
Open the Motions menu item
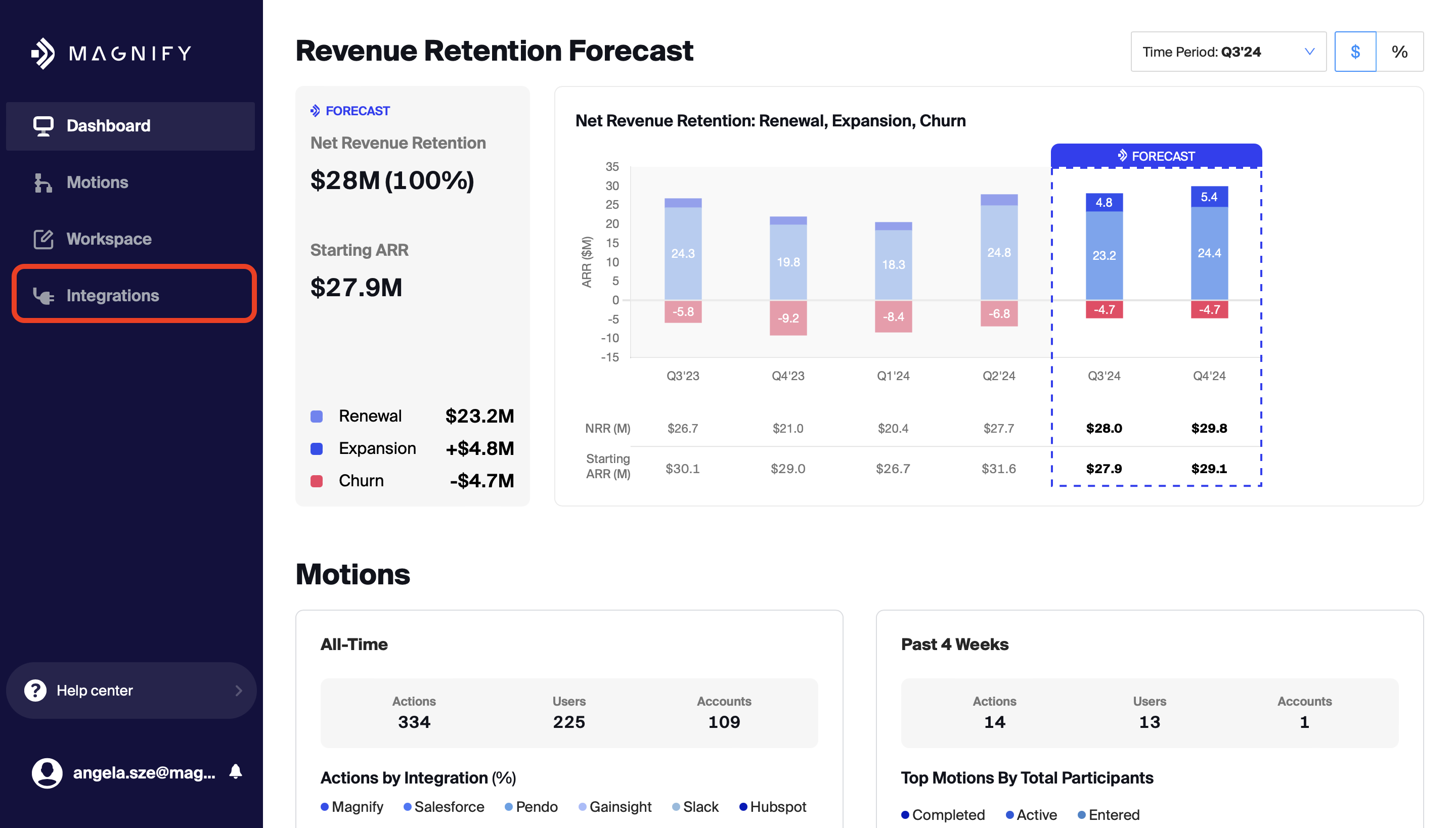(x=97, y=182)
